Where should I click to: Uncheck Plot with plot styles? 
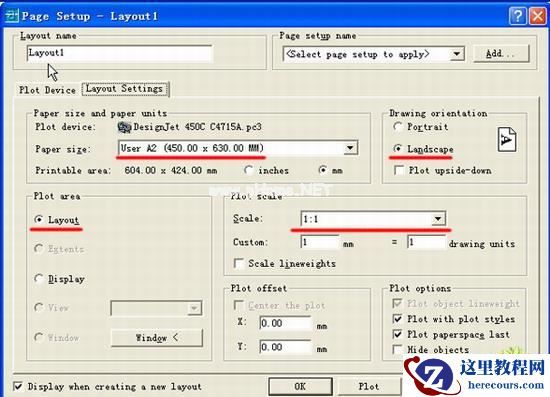point(397,319)
